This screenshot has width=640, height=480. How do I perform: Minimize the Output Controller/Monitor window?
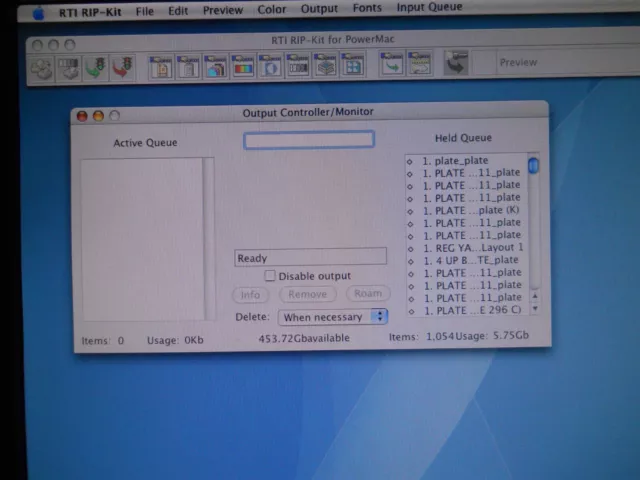tap(98, 116)
